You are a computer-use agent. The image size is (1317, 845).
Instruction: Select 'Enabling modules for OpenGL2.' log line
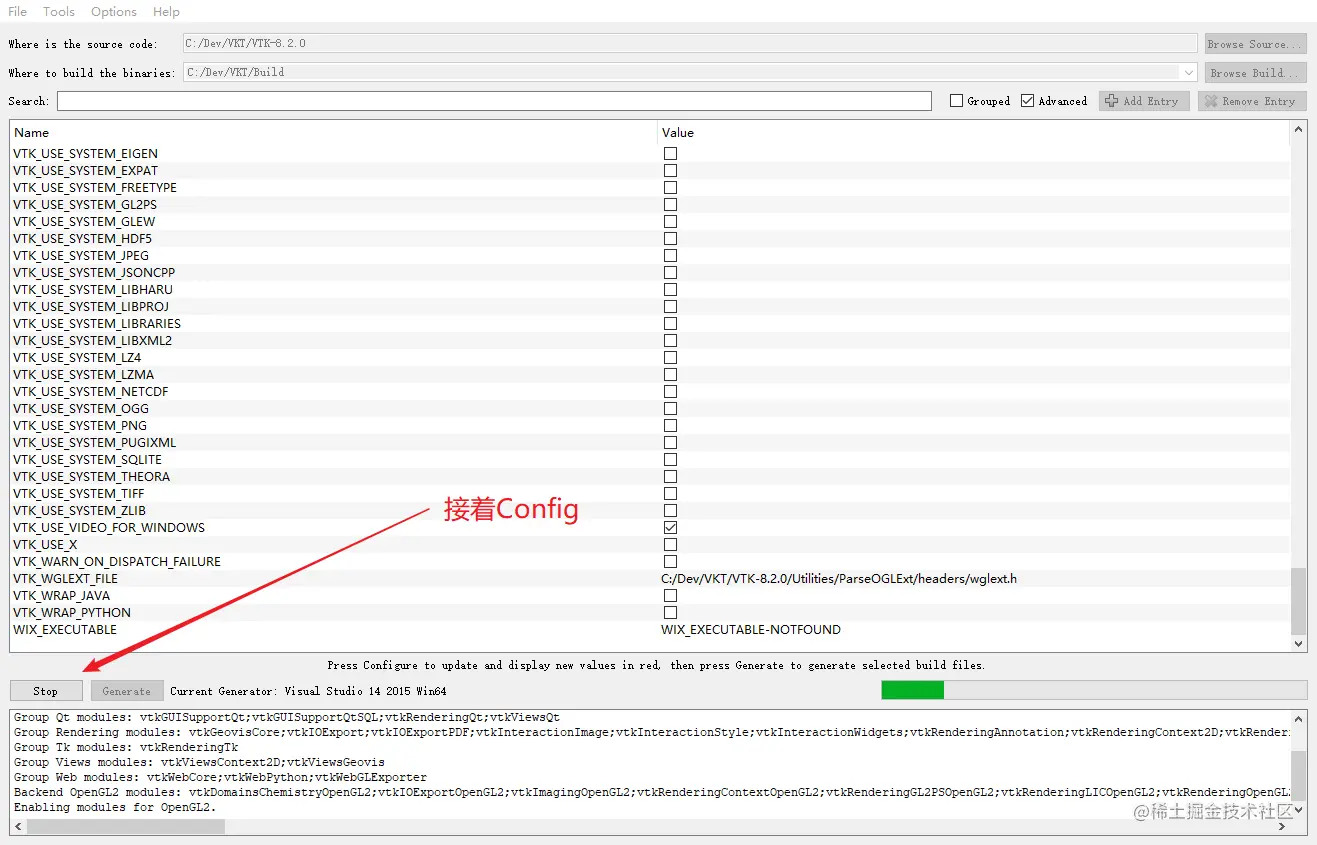point(115,807)
